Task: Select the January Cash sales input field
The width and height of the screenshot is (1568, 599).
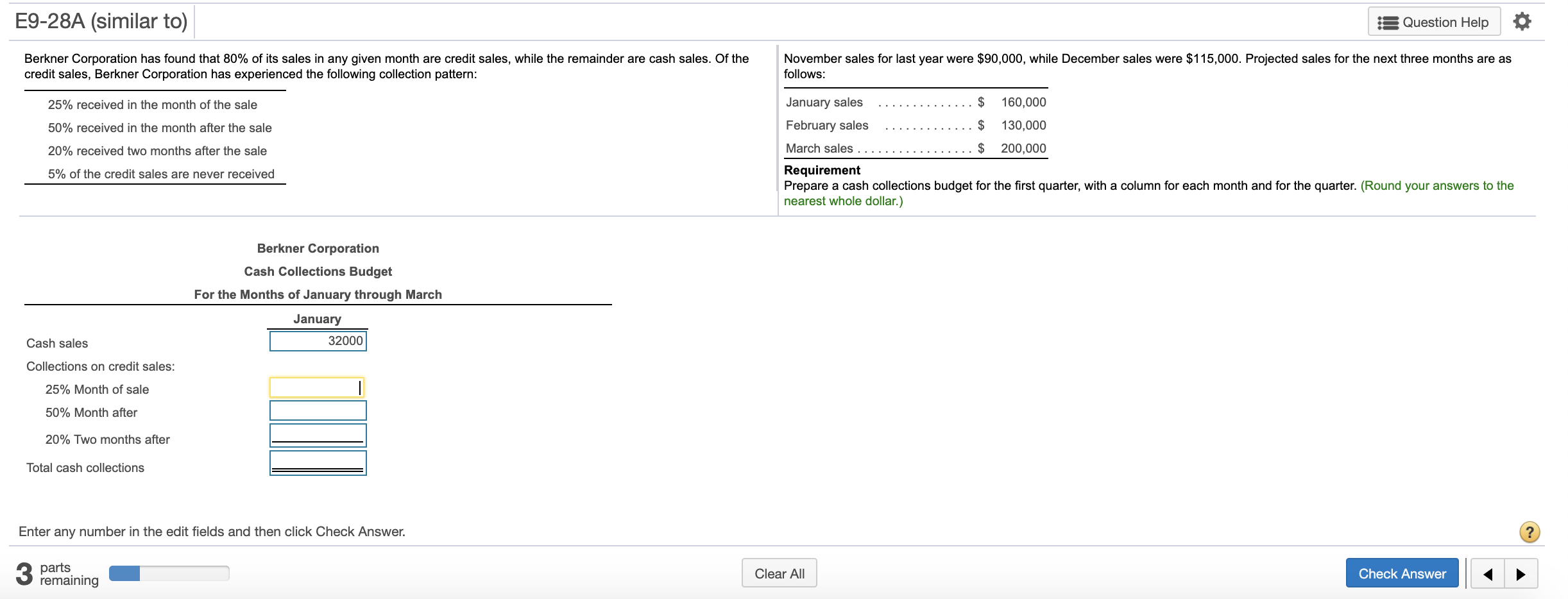Action: click(318, 341)
